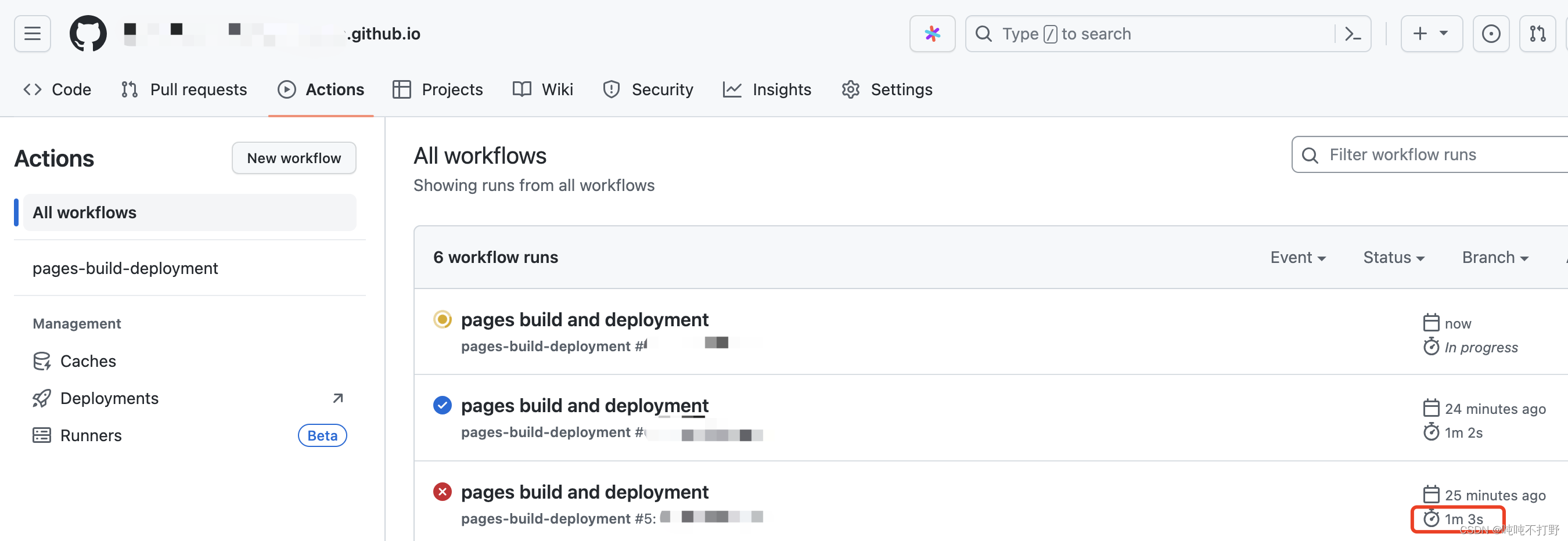Click the '1m 2s' duration text
1568x541 pixels.
(x=1463, y=432)
